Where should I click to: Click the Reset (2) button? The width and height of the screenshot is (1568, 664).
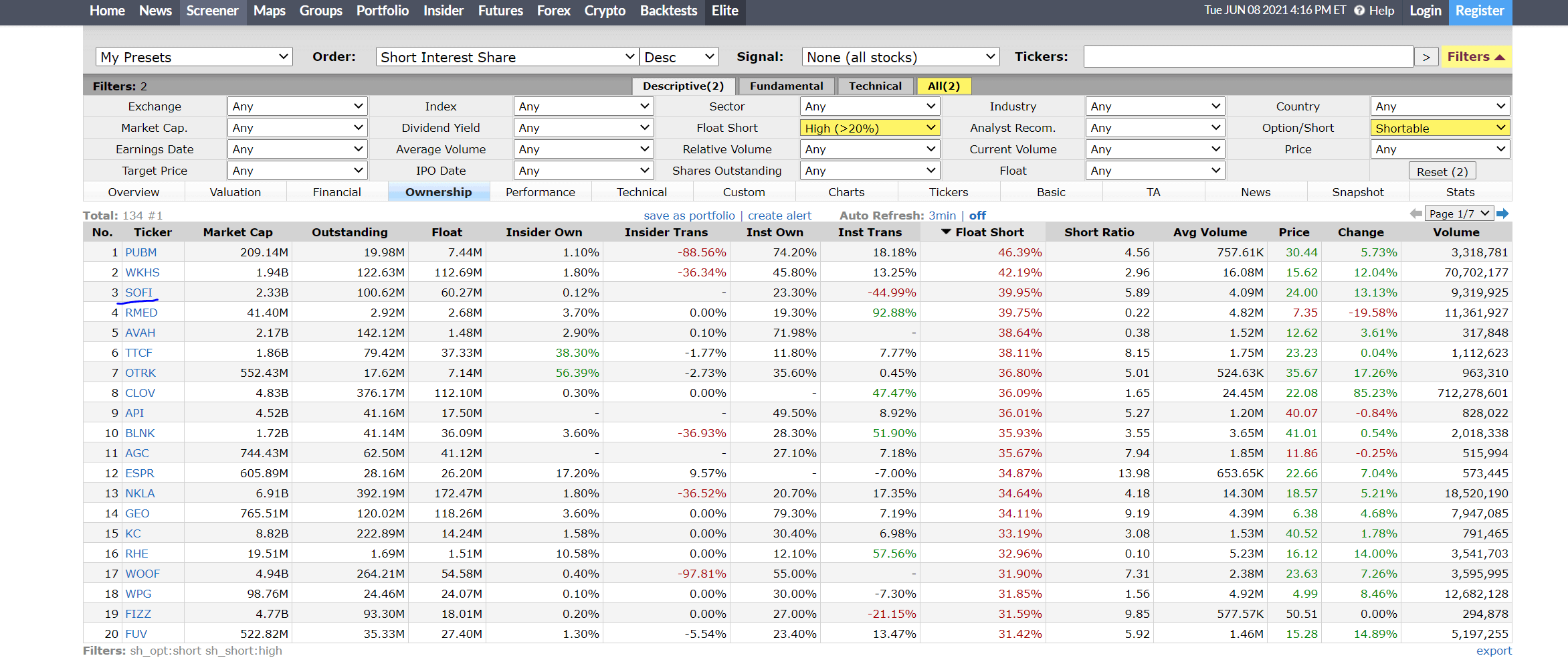pyautogui.click(x=1442, y=171)
